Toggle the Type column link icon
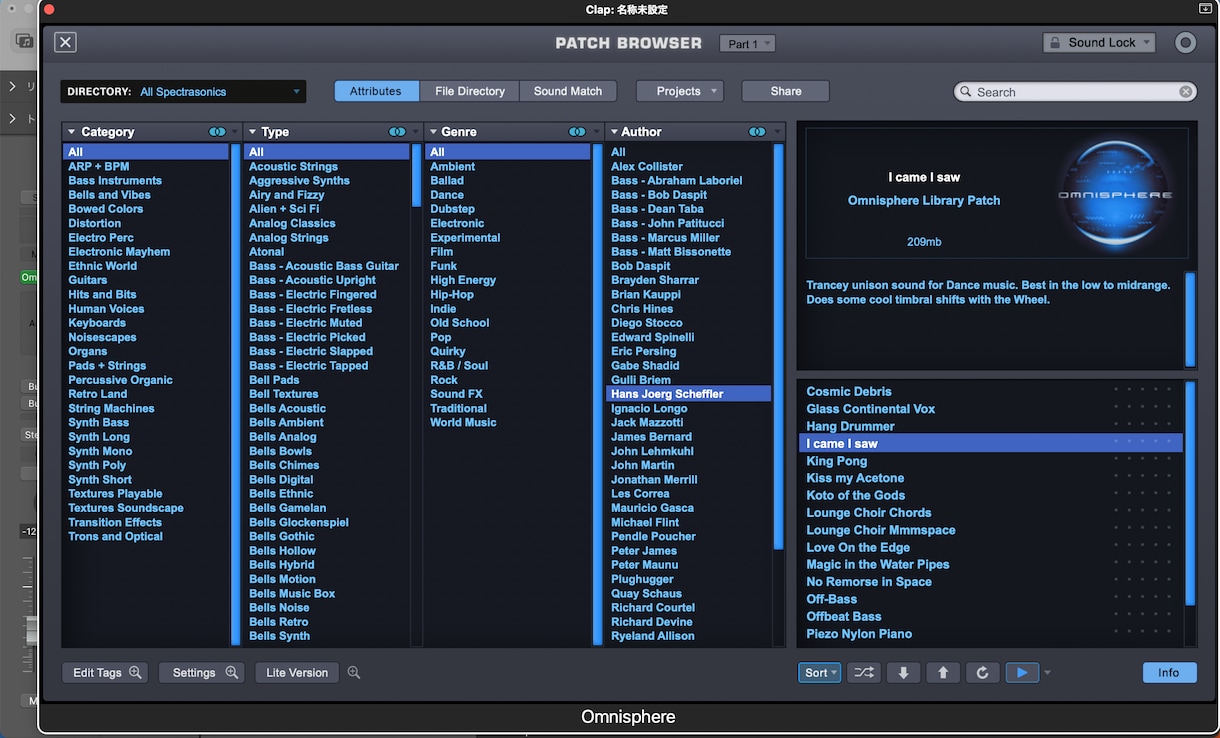This screenshot has height=738, width=1220. tap(397, 132)
